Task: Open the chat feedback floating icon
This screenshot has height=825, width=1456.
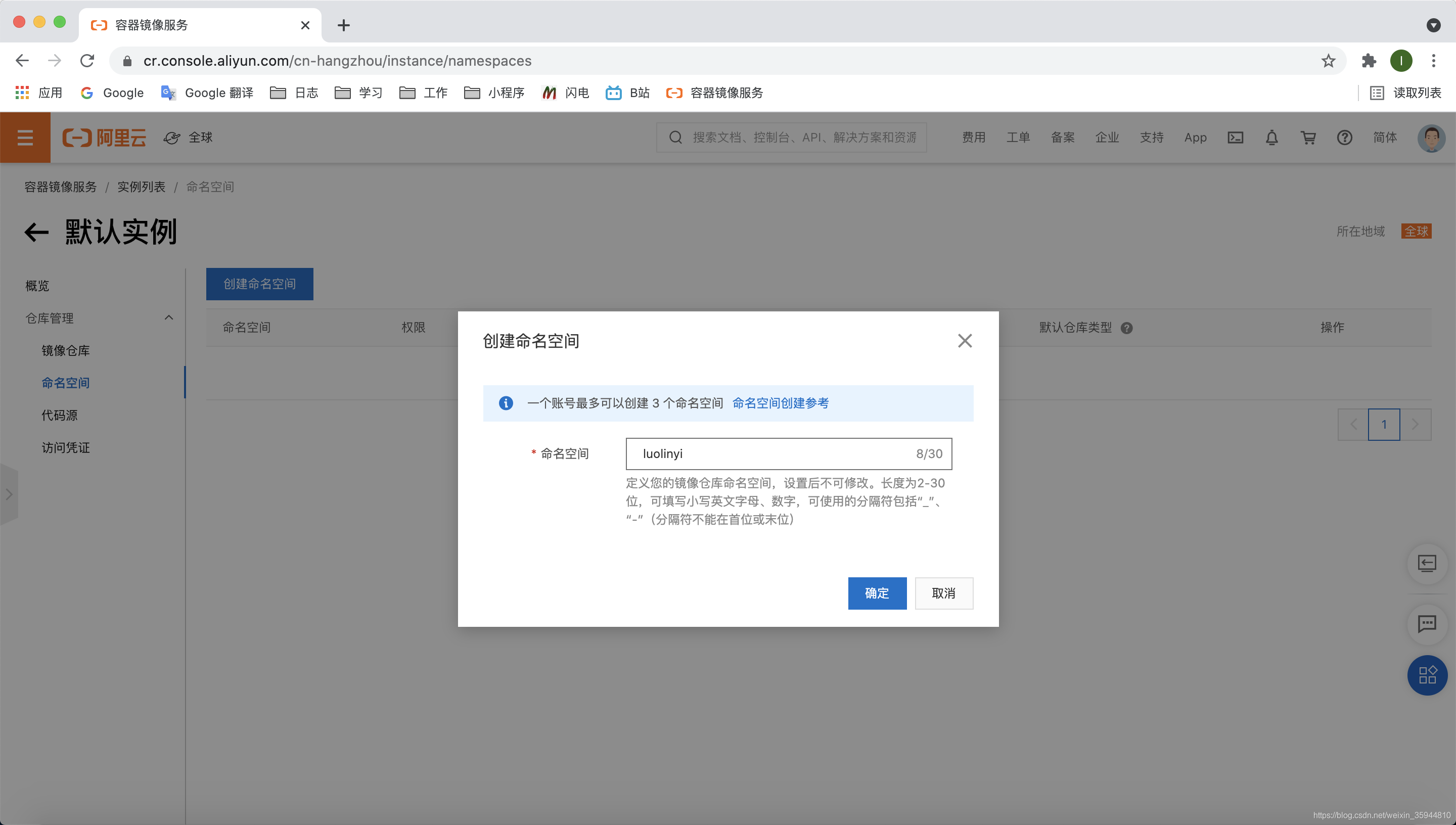Action: click(1427, 623)
